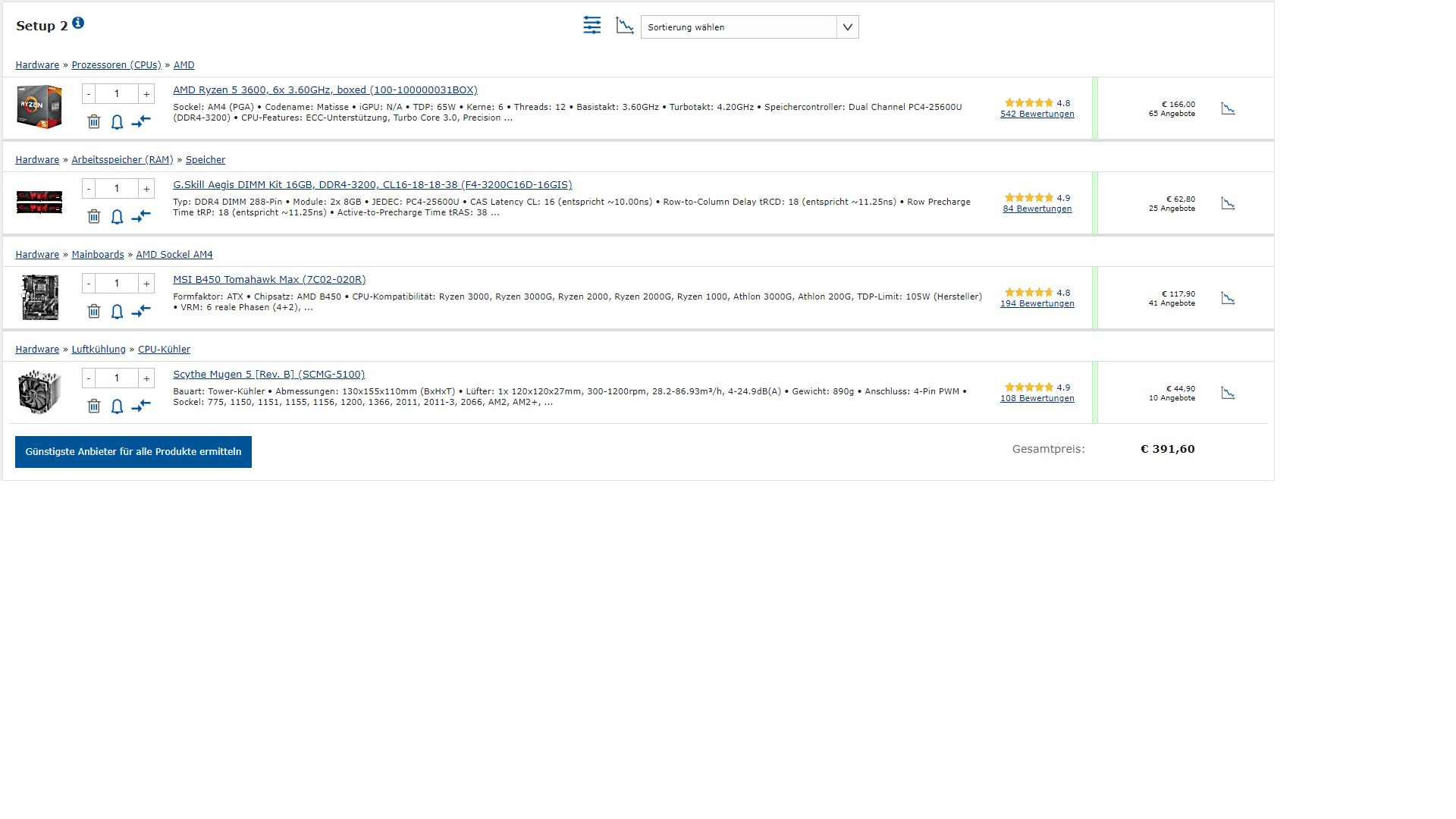Increase quantity of AMD Ryzen 5 3600
The width and height of the screenshot is (1456, 819).
(x=146, y=94)
